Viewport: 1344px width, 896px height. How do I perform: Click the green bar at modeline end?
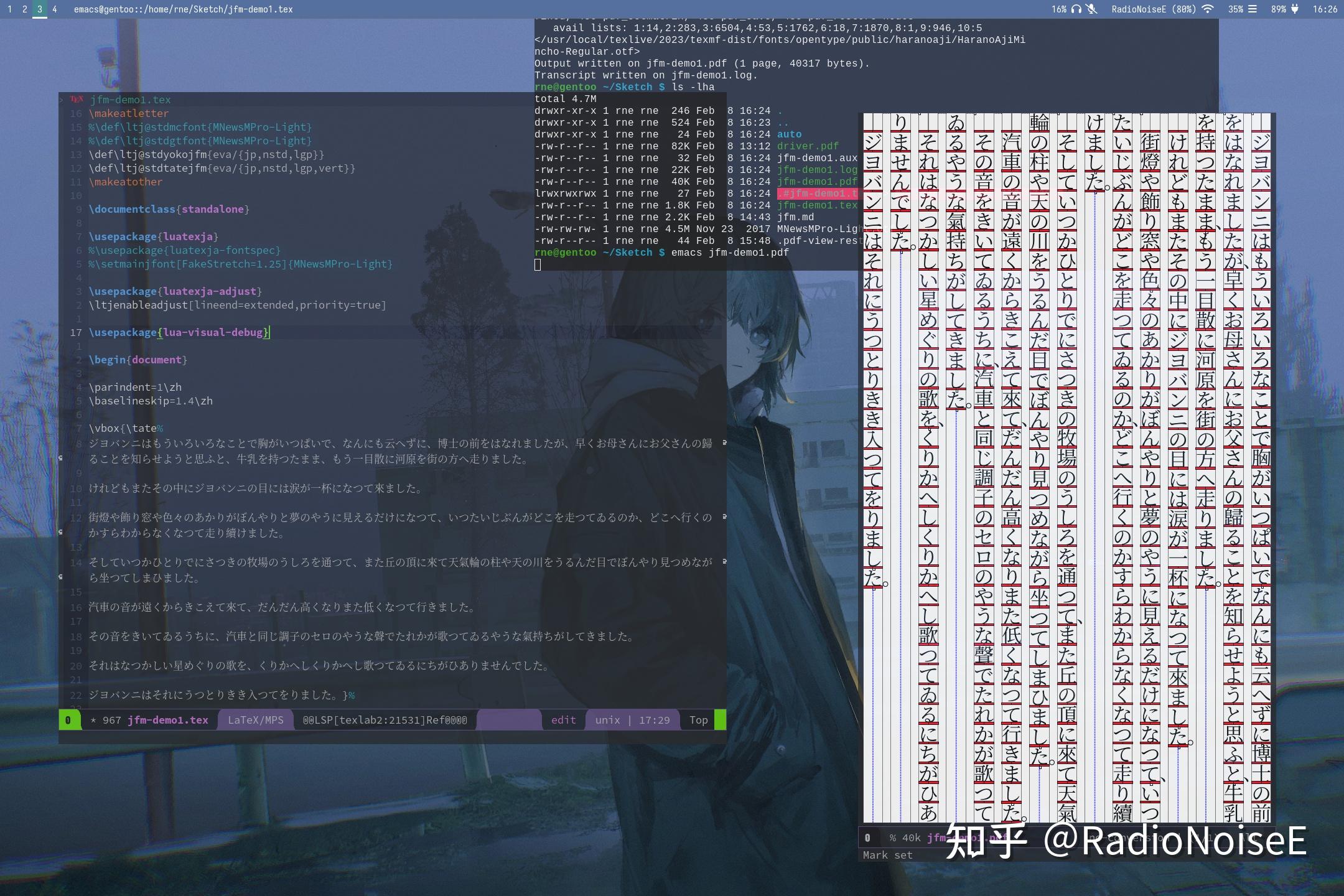720,720
